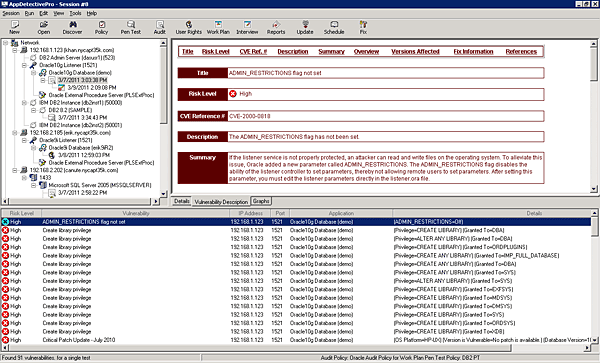Open the Schedule toolbar icon
The width and height of the screenshot is (600, 363).
coord(334,24)
